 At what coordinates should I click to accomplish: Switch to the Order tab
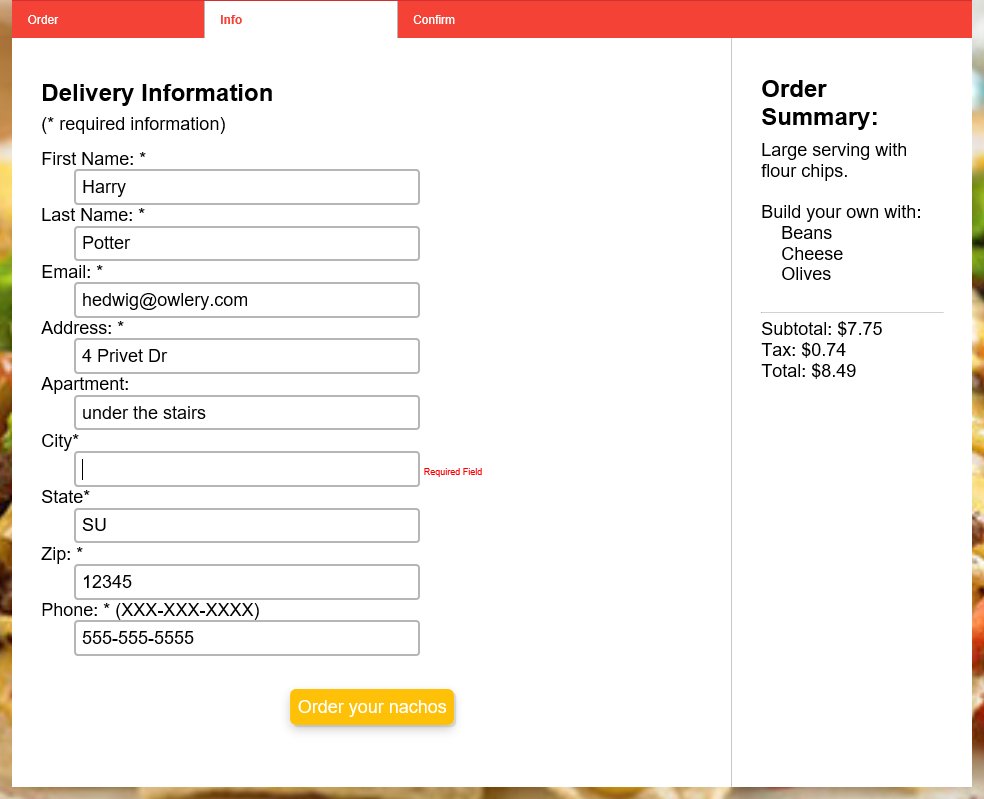tap(43, 20)
